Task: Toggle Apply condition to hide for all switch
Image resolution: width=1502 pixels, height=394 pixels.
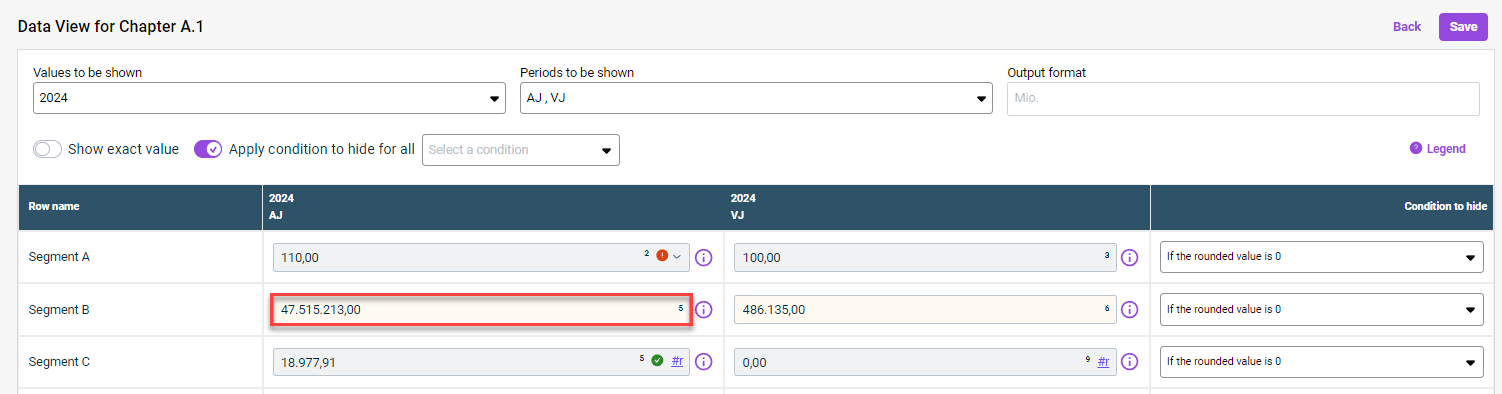Action: (x=208, y=149)
